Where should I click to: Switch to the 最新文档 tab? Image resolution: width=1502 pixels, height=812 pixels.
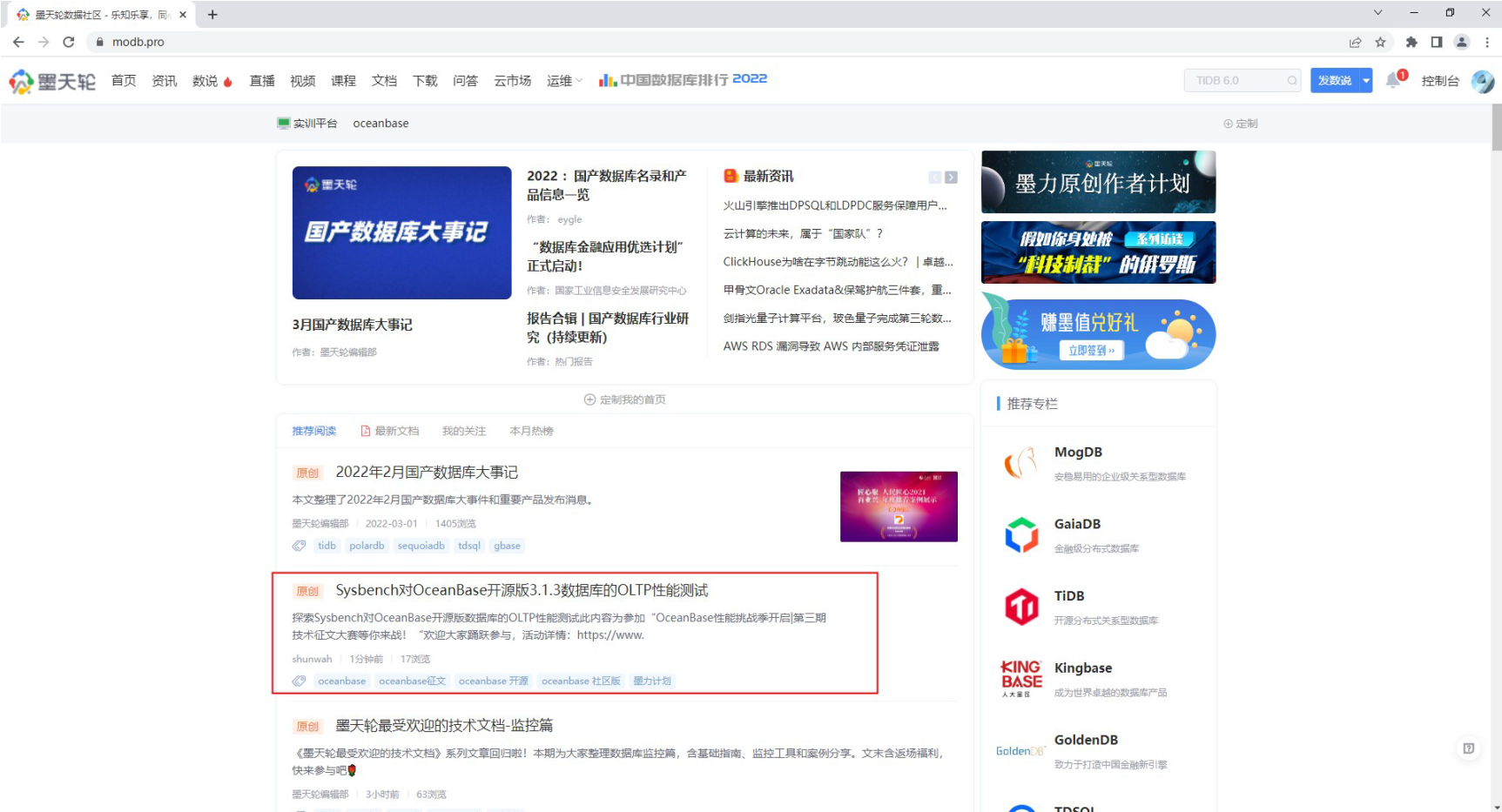[x=390, y=431]
